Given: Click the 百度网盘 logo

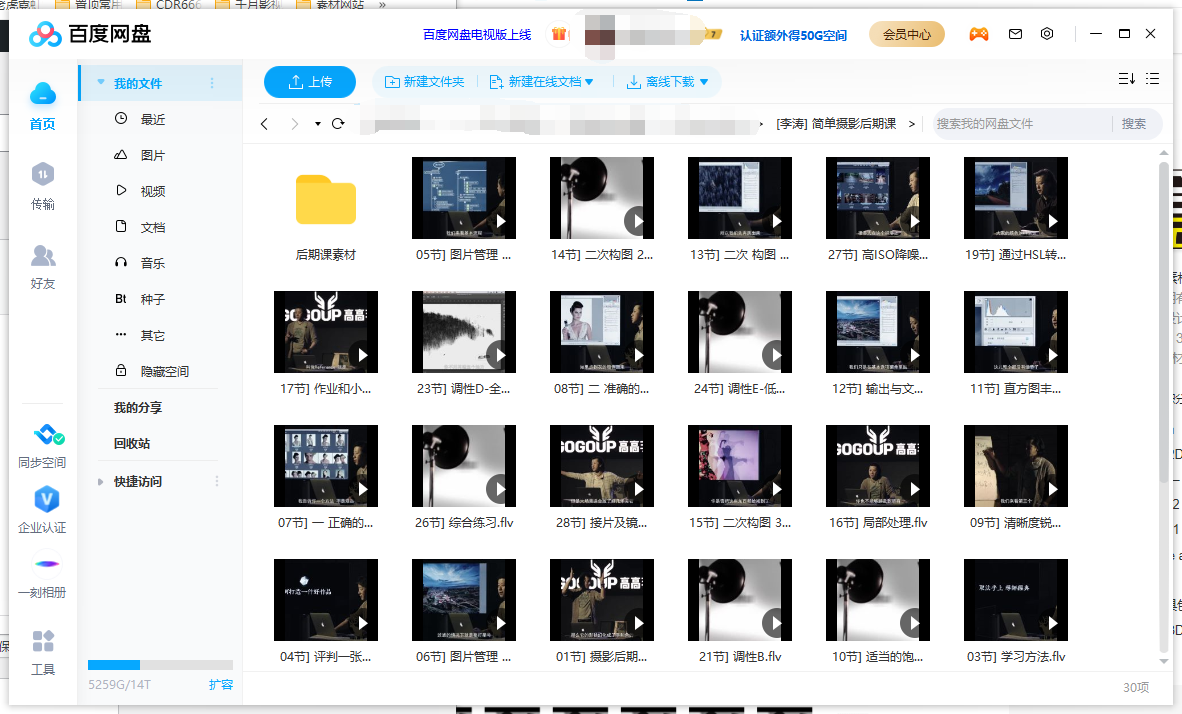Looking at the screenshot, I should 90,34.
